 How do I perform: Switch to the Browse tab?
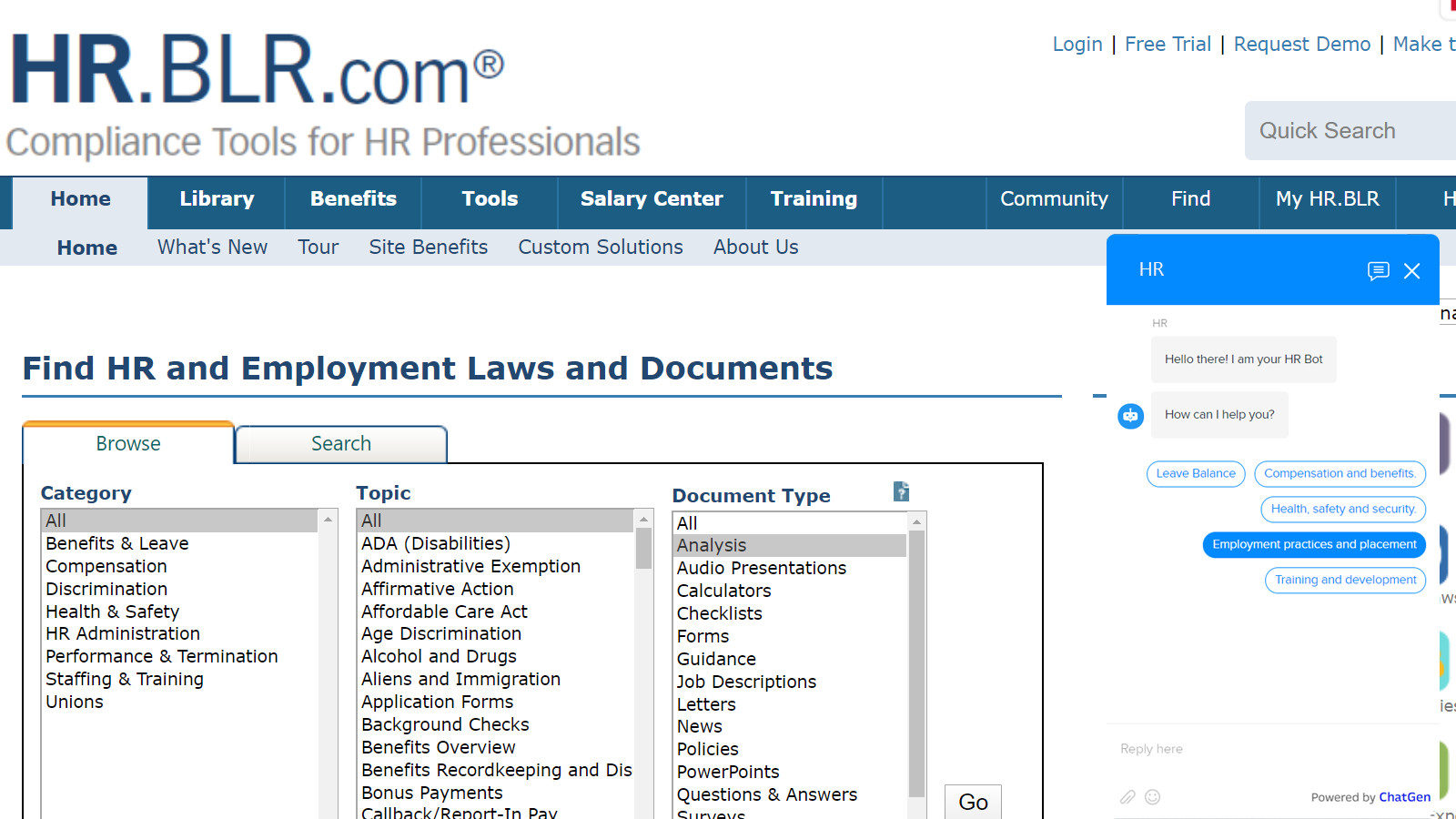tap(128, 443)
